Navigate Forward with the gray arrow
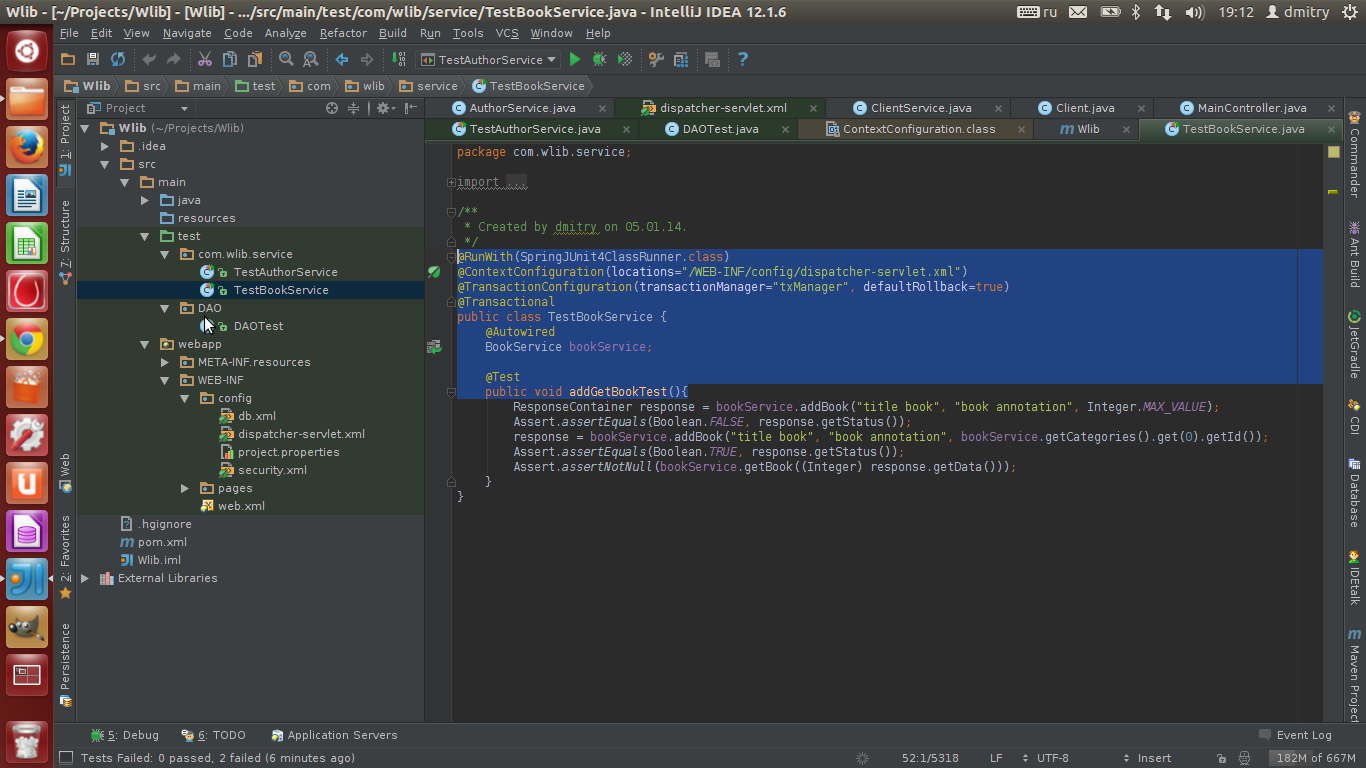 [367, 60]
